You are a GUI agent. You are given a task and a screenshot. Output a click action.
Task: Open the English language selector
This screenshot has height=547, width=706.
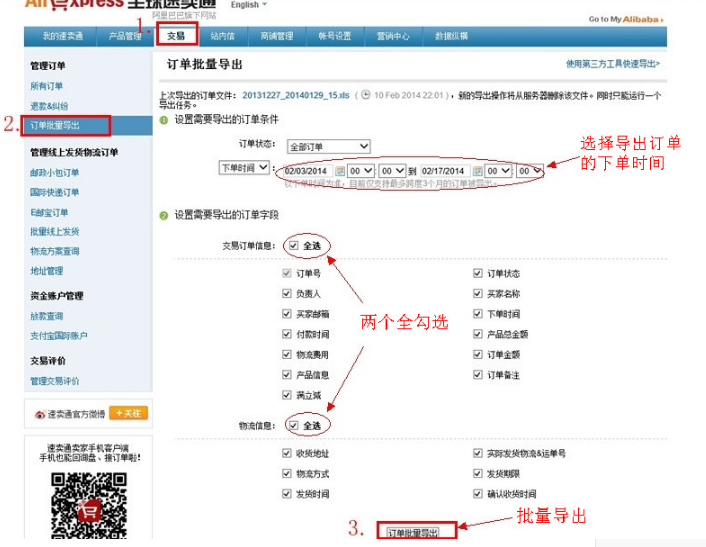248,5
